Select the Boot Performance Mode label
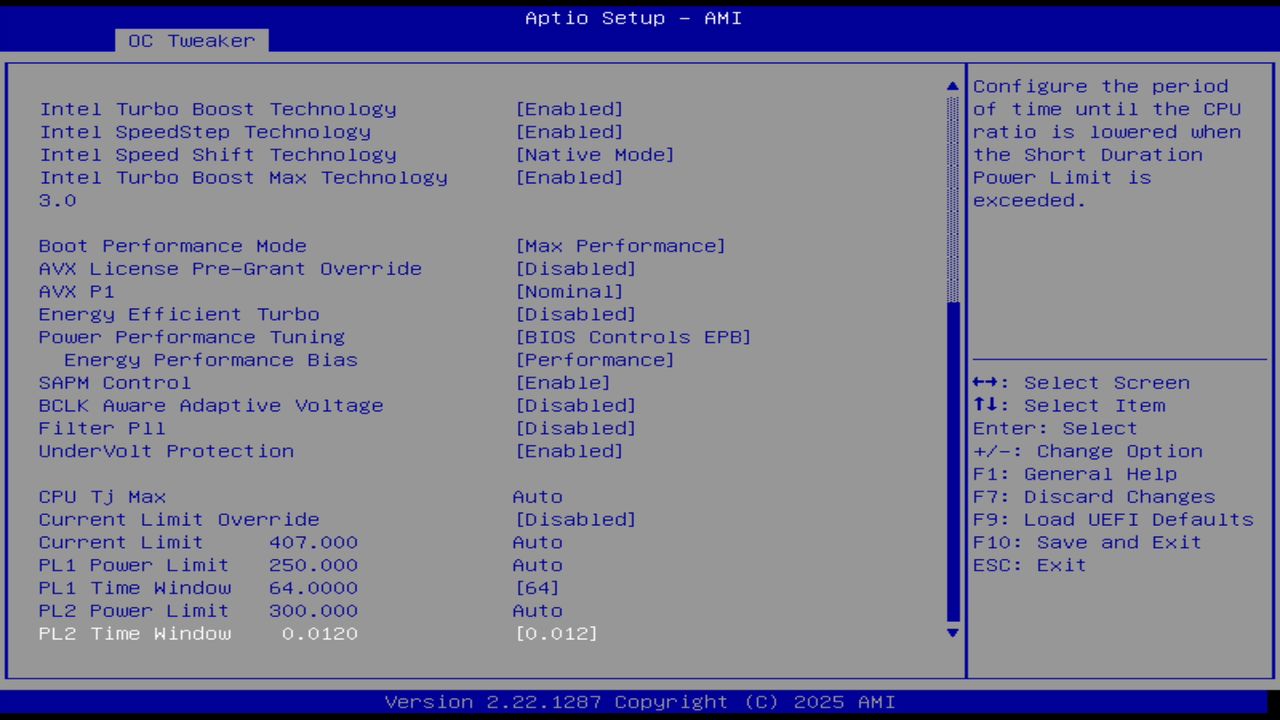This screenshot has width=1280, height=720. click(x=173, y=246)
